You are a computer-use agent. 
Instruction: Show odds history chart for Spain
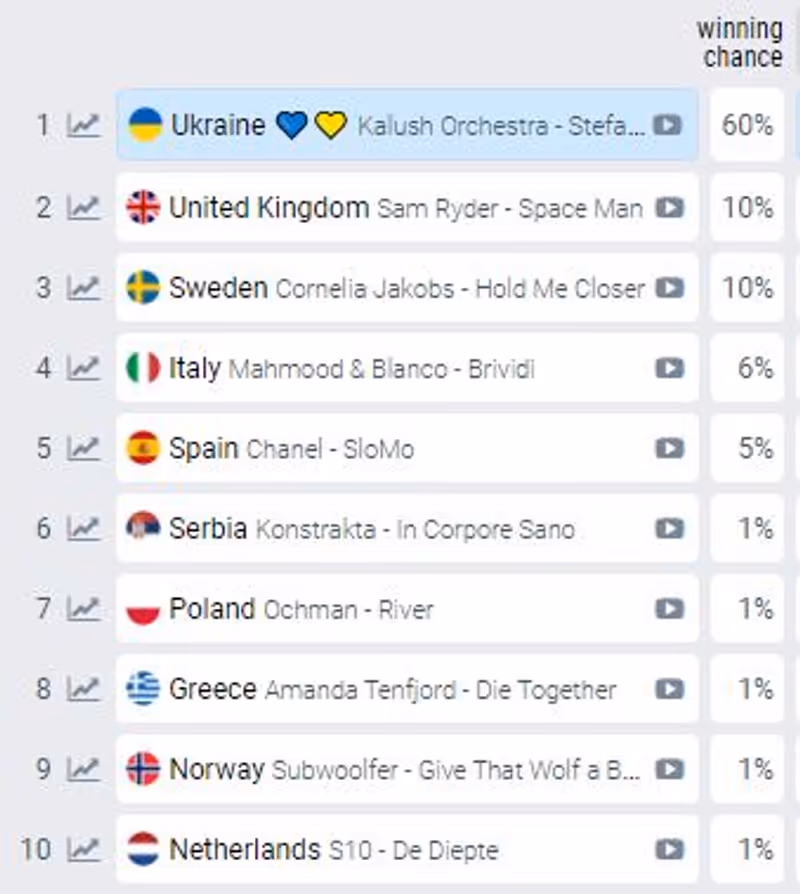84,448
